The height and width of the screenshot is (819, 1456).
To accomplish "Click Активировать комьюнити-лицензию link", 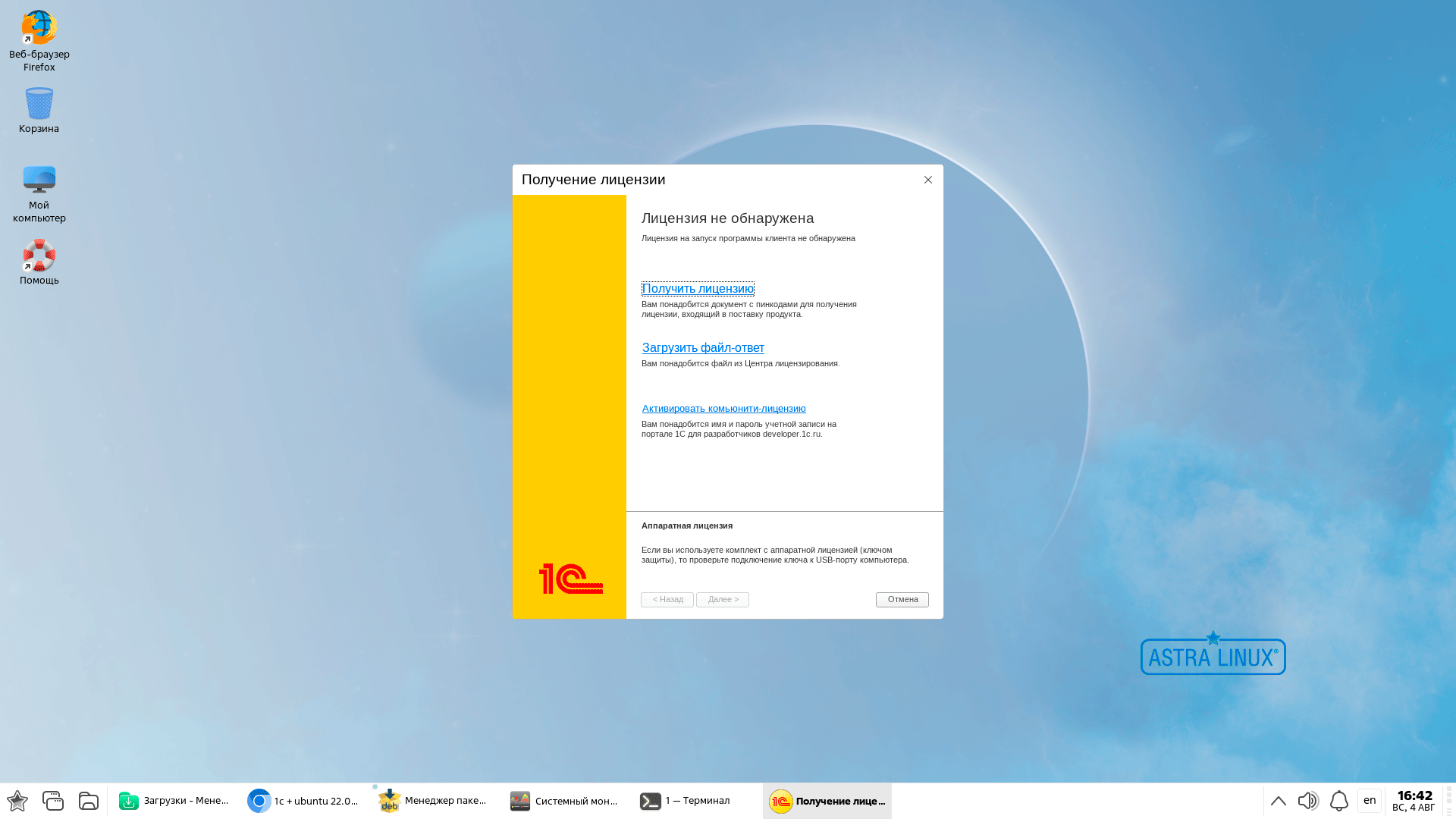I will pyautogui.click(x=724, y=408).
